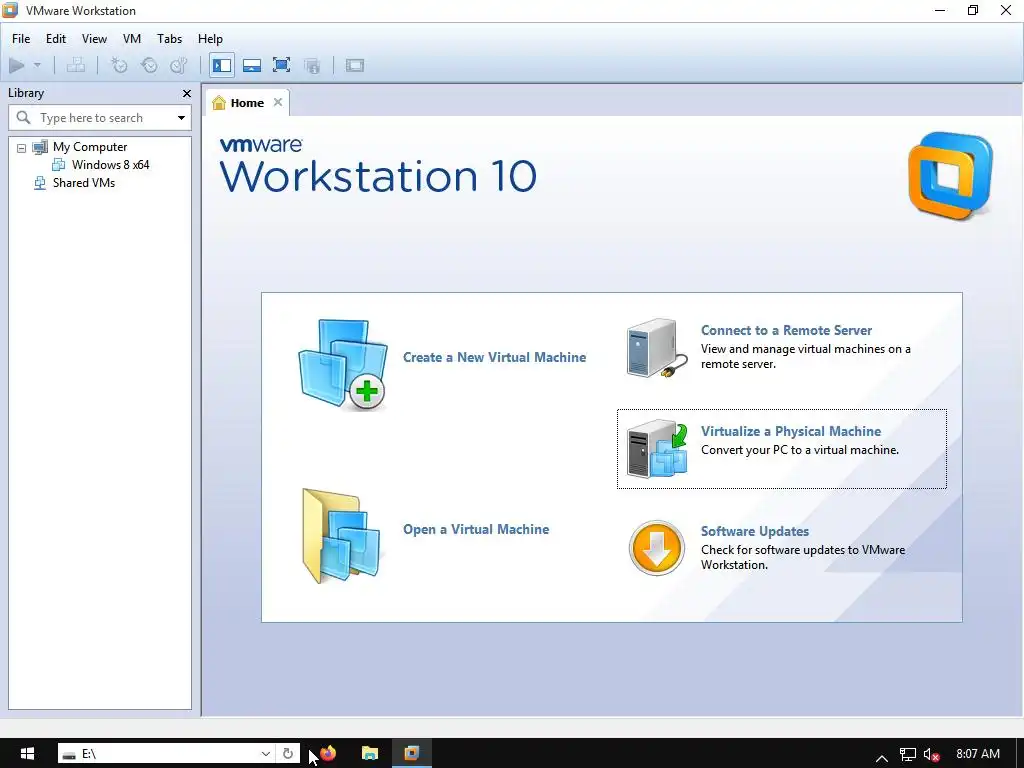Image resolution: width=1024 pixels, height=768 pixels.
Task: Click VMware Workstation taskbar button
Action: pyautogui.click(x=411, y=753)
